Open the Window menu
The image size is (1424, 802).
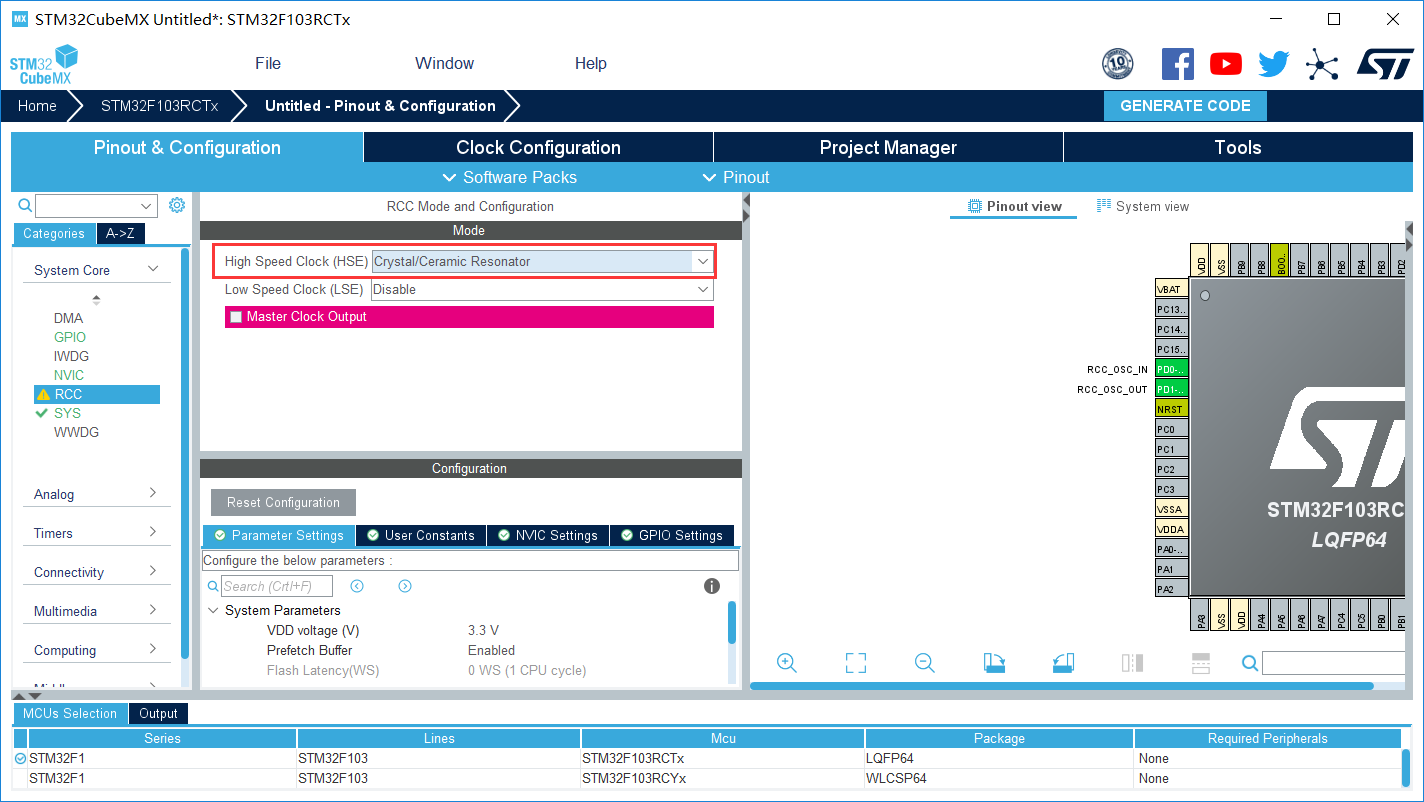(444, 63)
